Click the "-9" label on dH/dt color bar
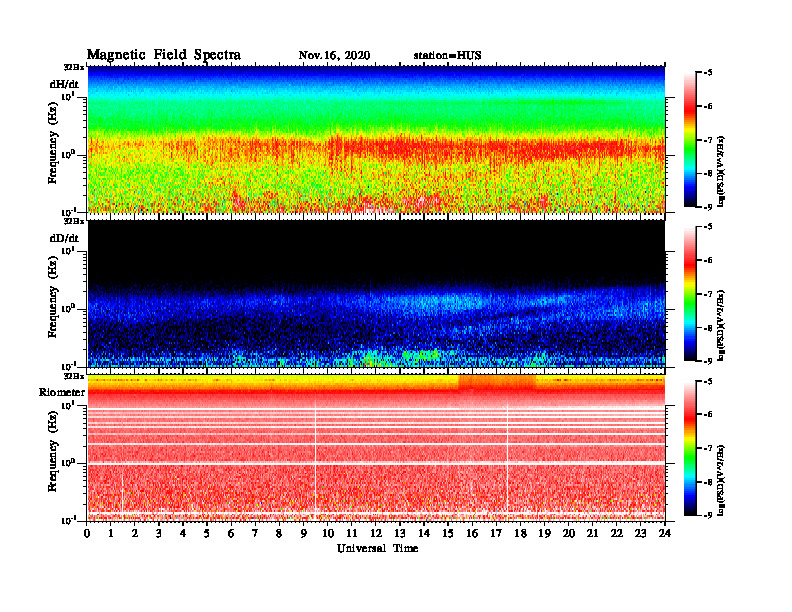Screen dimensions: 792x612 click(x=708, y=207)
